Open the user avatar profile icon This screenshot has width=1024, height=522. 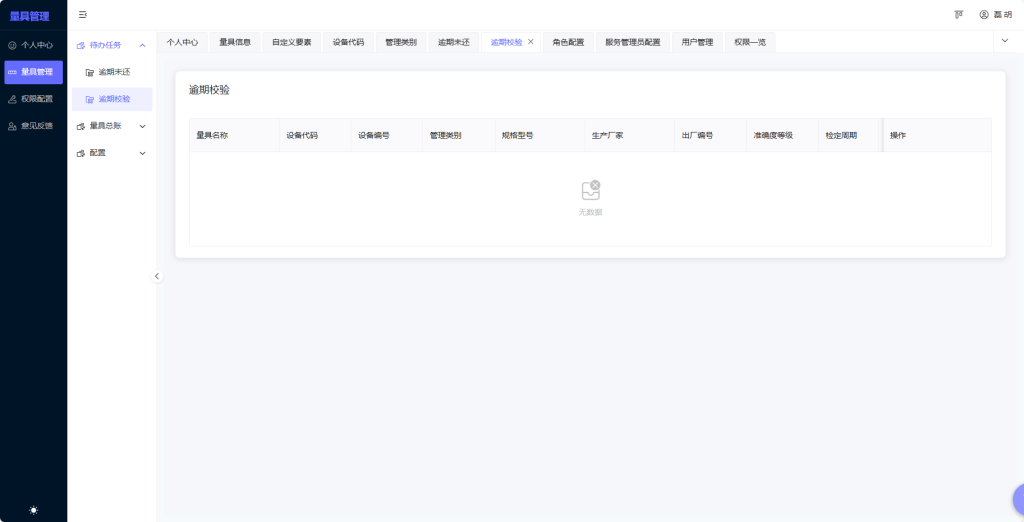point(984,14)
